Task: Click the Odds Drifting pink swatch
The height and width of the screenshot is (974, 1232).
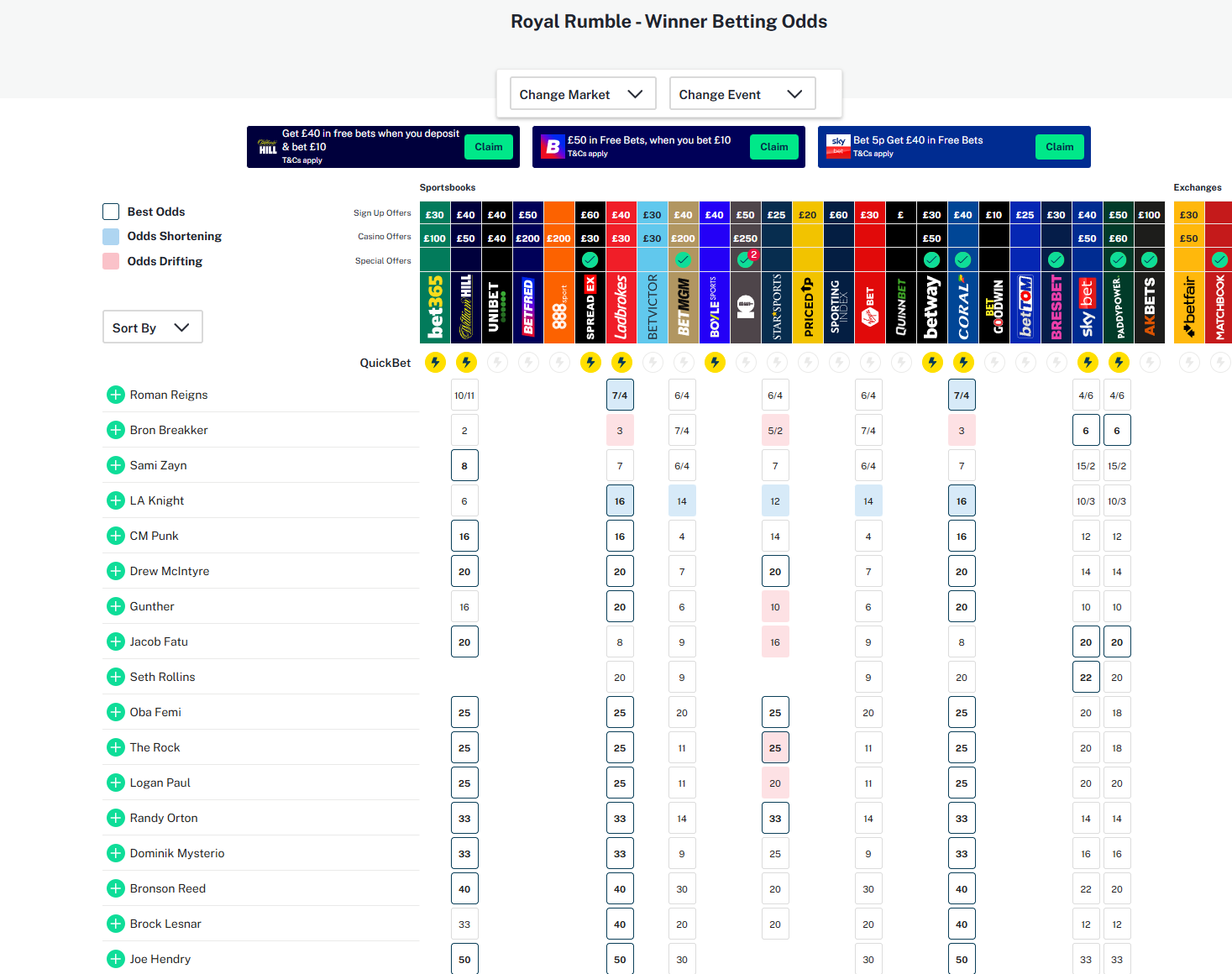Action: [x=111, y=261]
